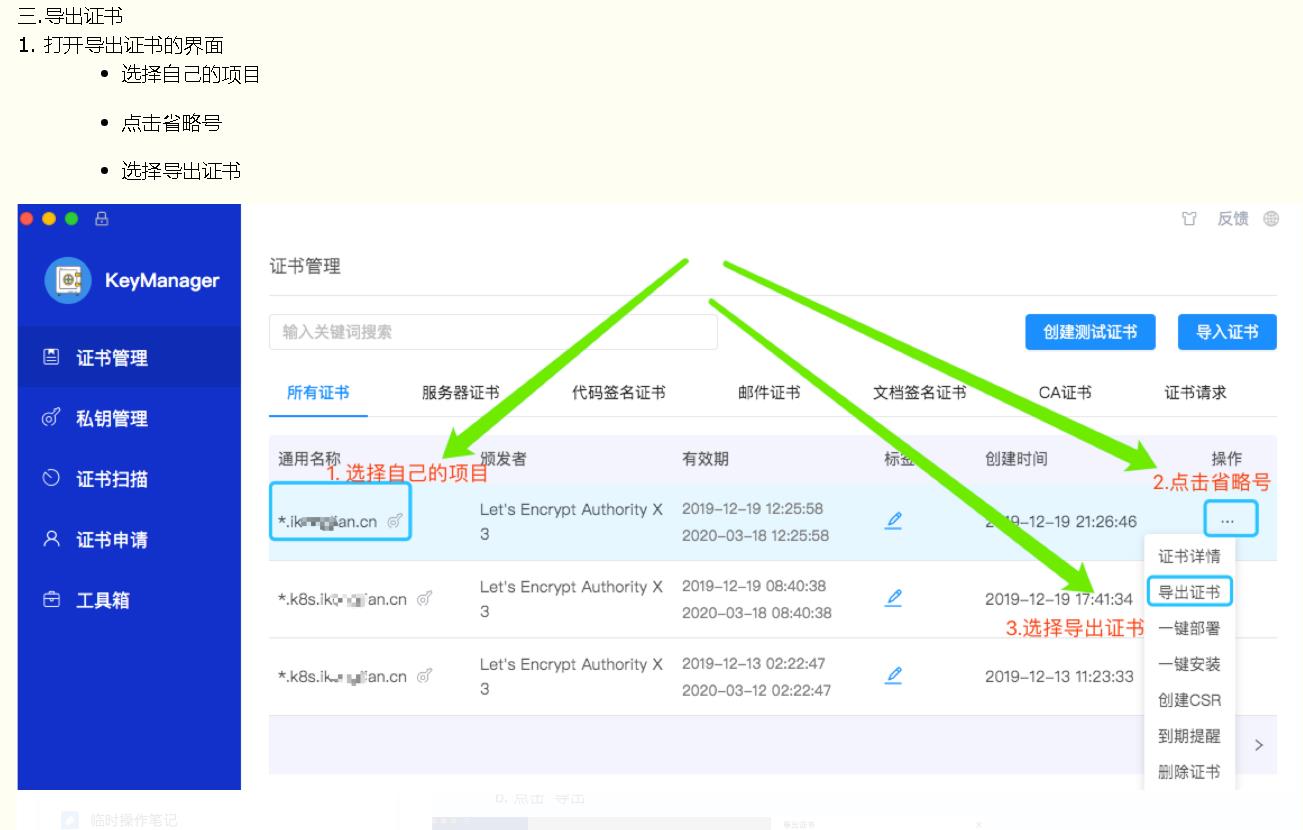The image size is (1303, 830).
Task: Open the 证书管理 sidebar section
Action: pyautogui.click(x=129, y=357)
